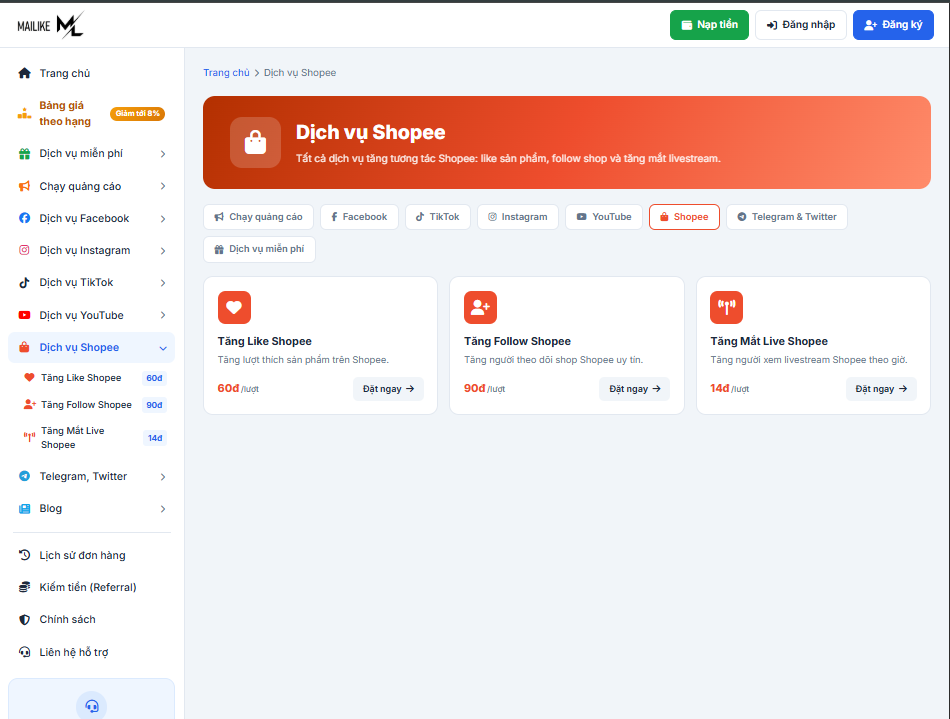Click the order history clock icon
Screen dimensions: 950x719
(x=24, y=555)
